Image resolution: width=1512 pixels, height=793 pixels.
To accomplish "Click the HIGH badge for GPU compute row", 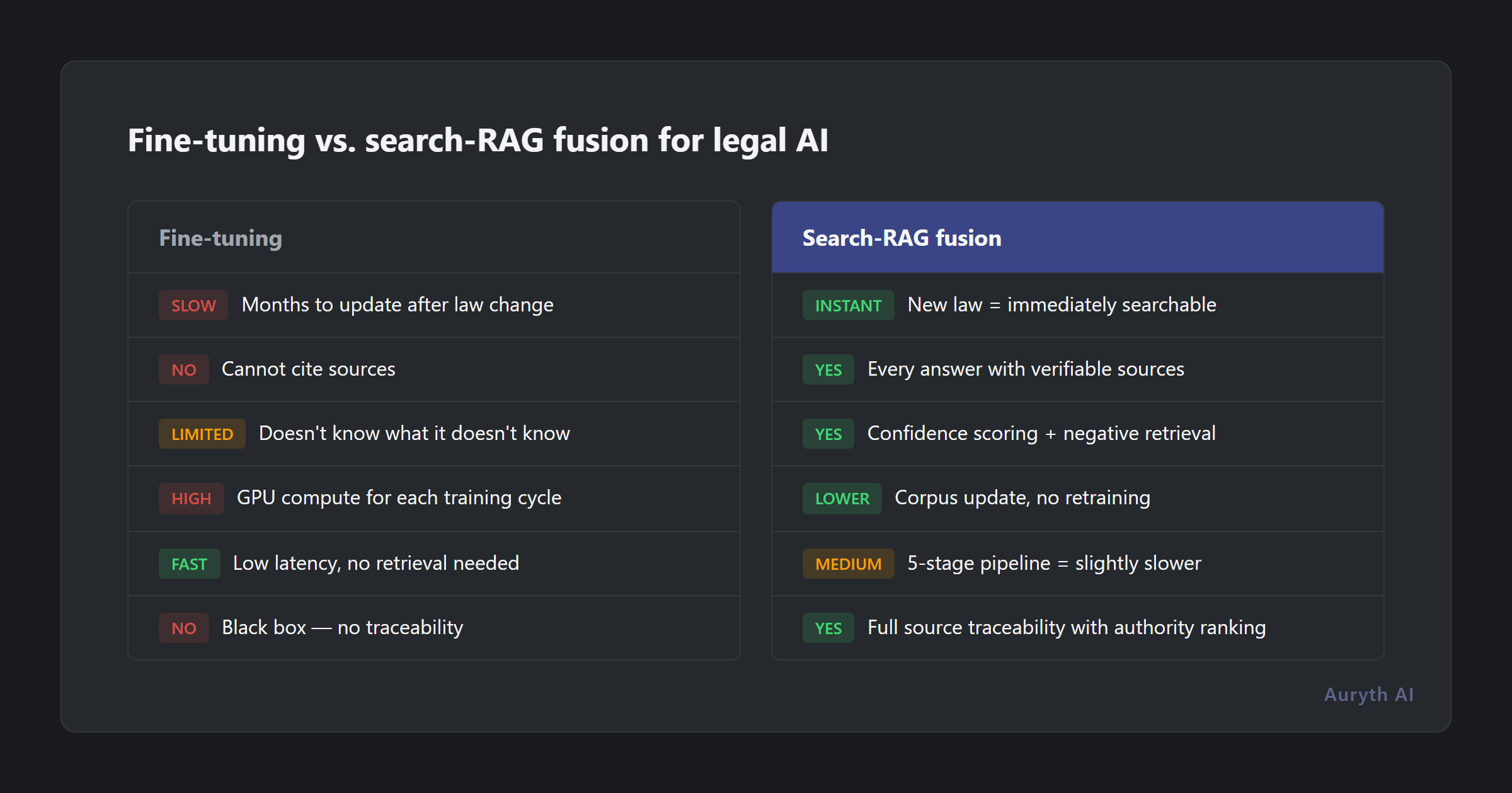I will tap(191, 498).
